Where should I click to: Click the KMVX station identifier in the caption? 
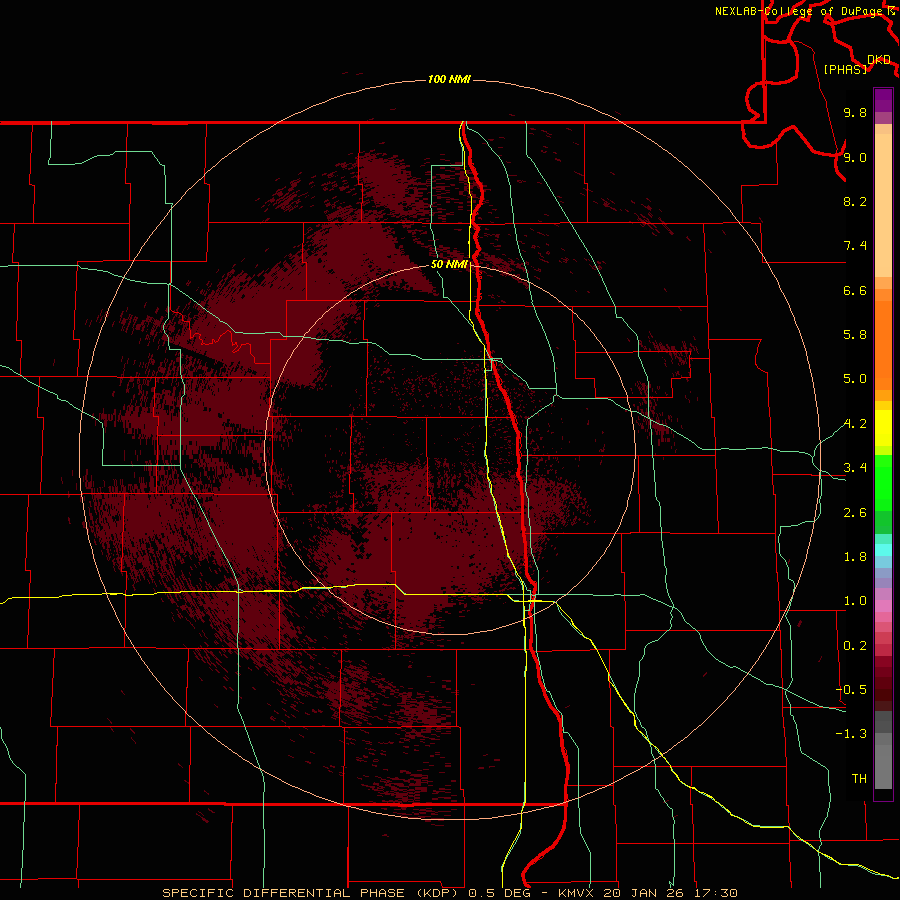(574, 893)
